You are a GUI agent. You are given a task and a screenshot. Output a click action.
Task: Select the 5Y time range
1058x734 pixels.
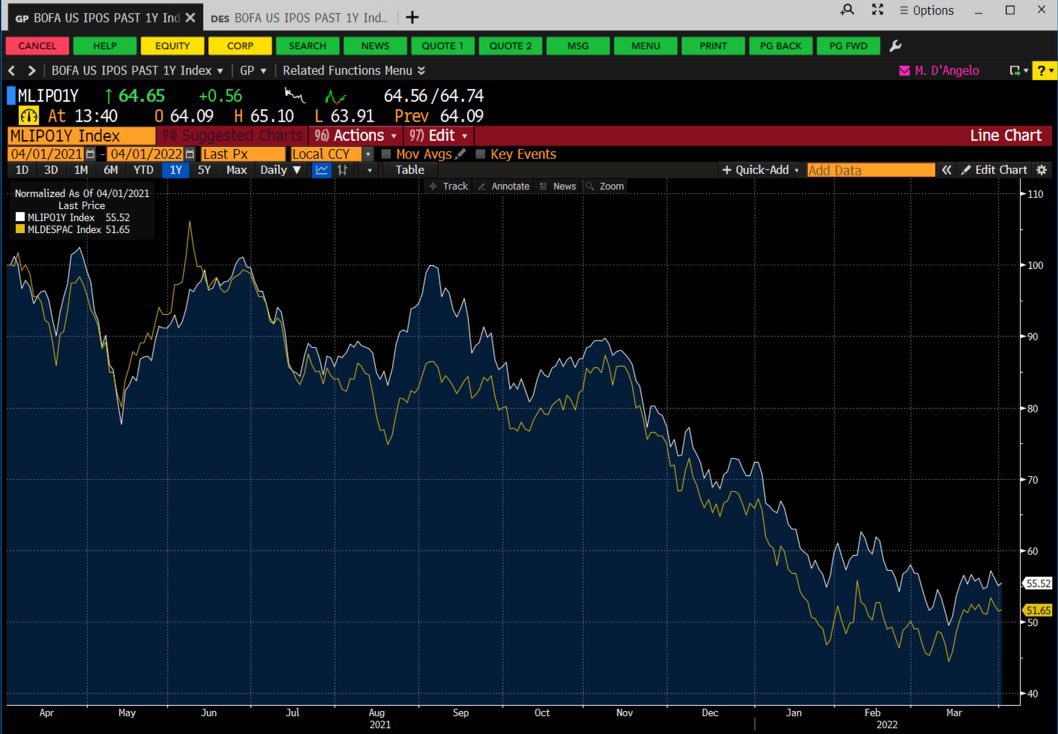pos(204,170)
